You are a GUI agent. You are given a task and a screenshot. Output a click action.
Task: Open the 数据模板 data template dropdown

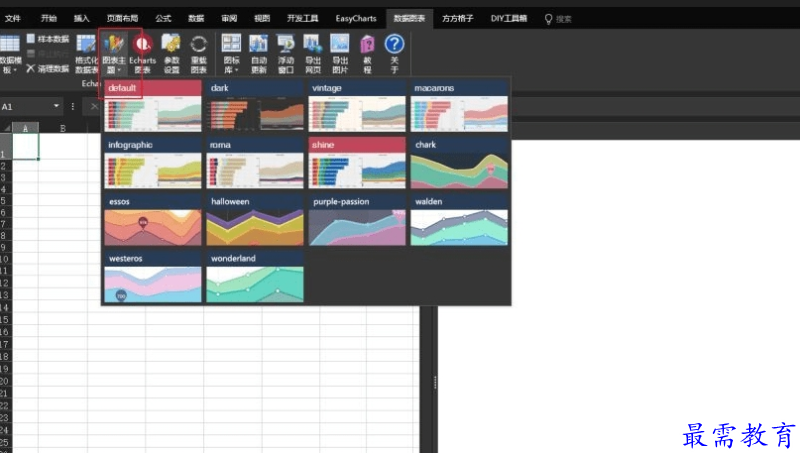pos(10,54)
